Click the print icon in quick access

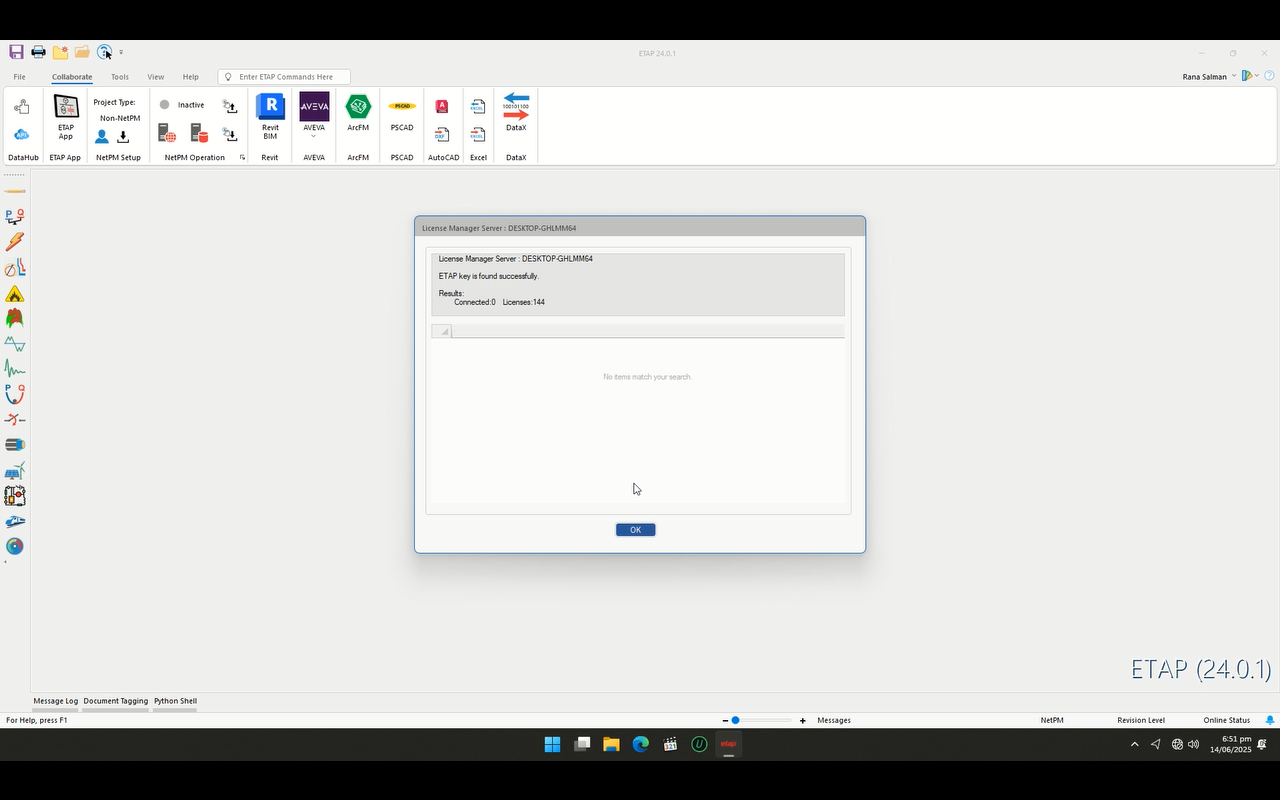click(x=38, y=52)
